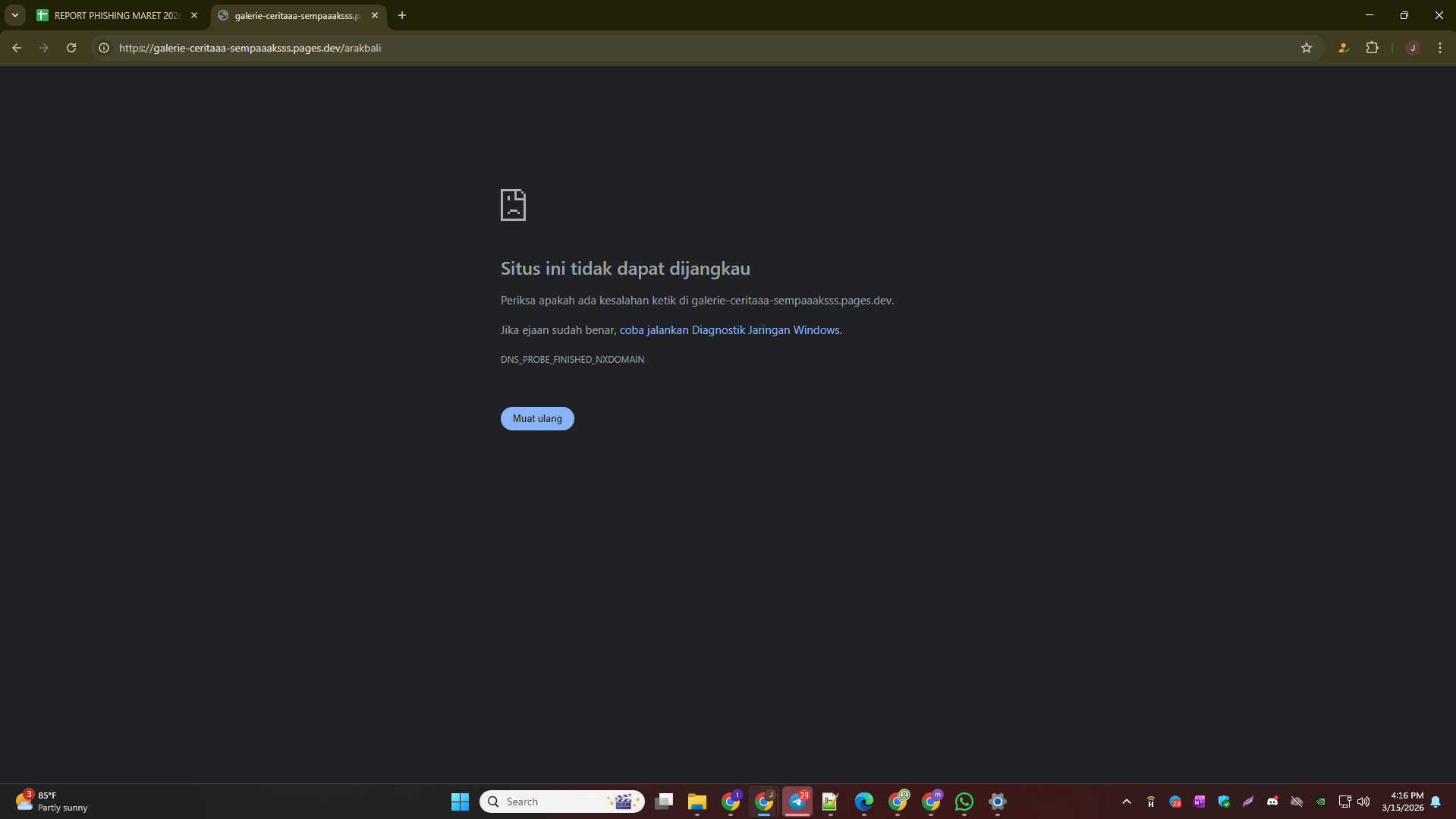Click the sad page error icon
Image resolution: width=1456 pixels, height=819 pixels.
coord(513,205)
